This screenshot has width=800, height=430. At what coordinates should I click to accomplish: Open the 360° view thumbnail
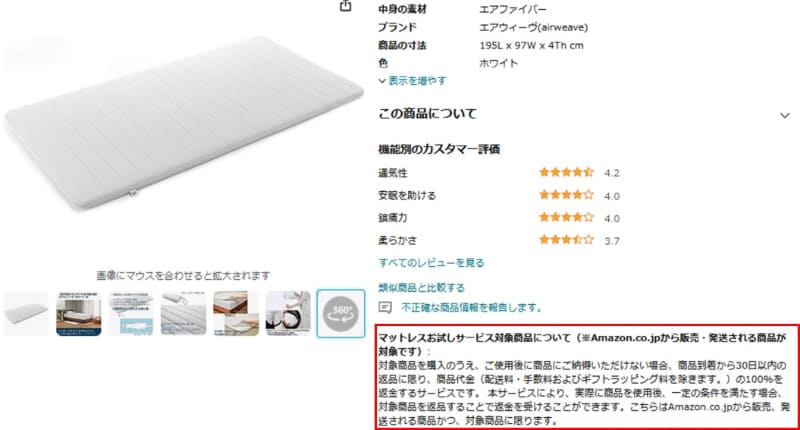(x=341, y=313)
